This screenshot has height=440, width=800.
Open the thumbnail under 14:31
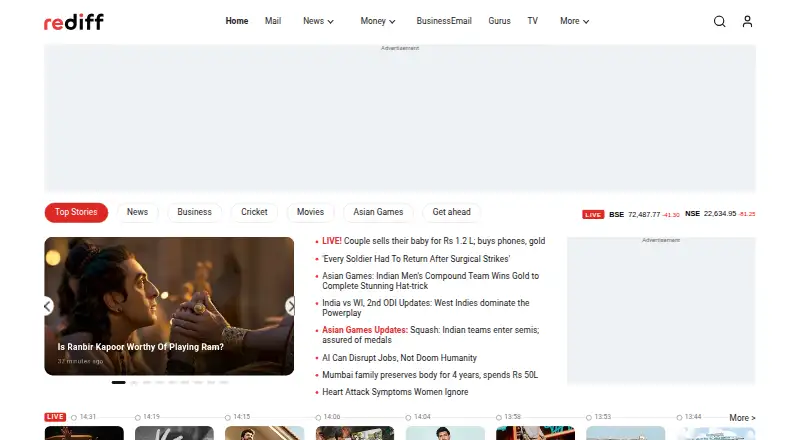point(84,433)
